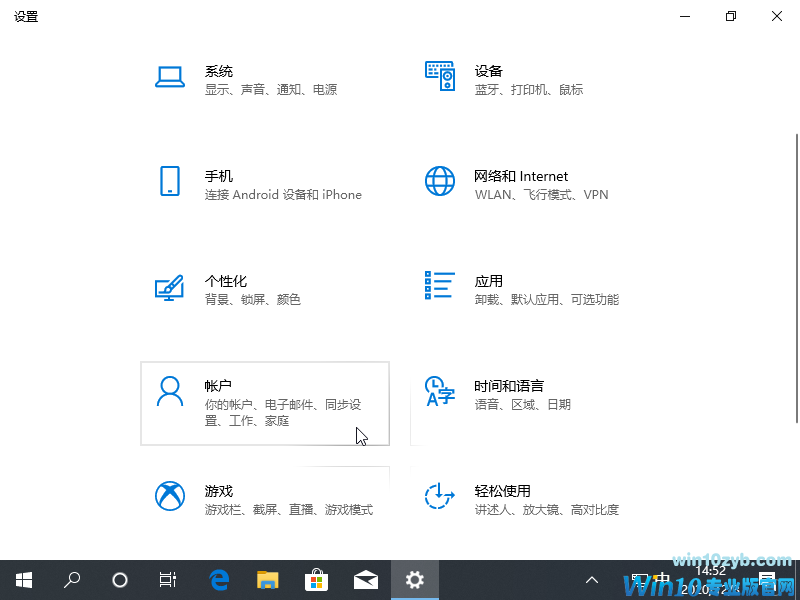The height and width of the screenshot is (600, 800).
Task: Open the 时间和语言 text label
Action: tap(509, 386)
